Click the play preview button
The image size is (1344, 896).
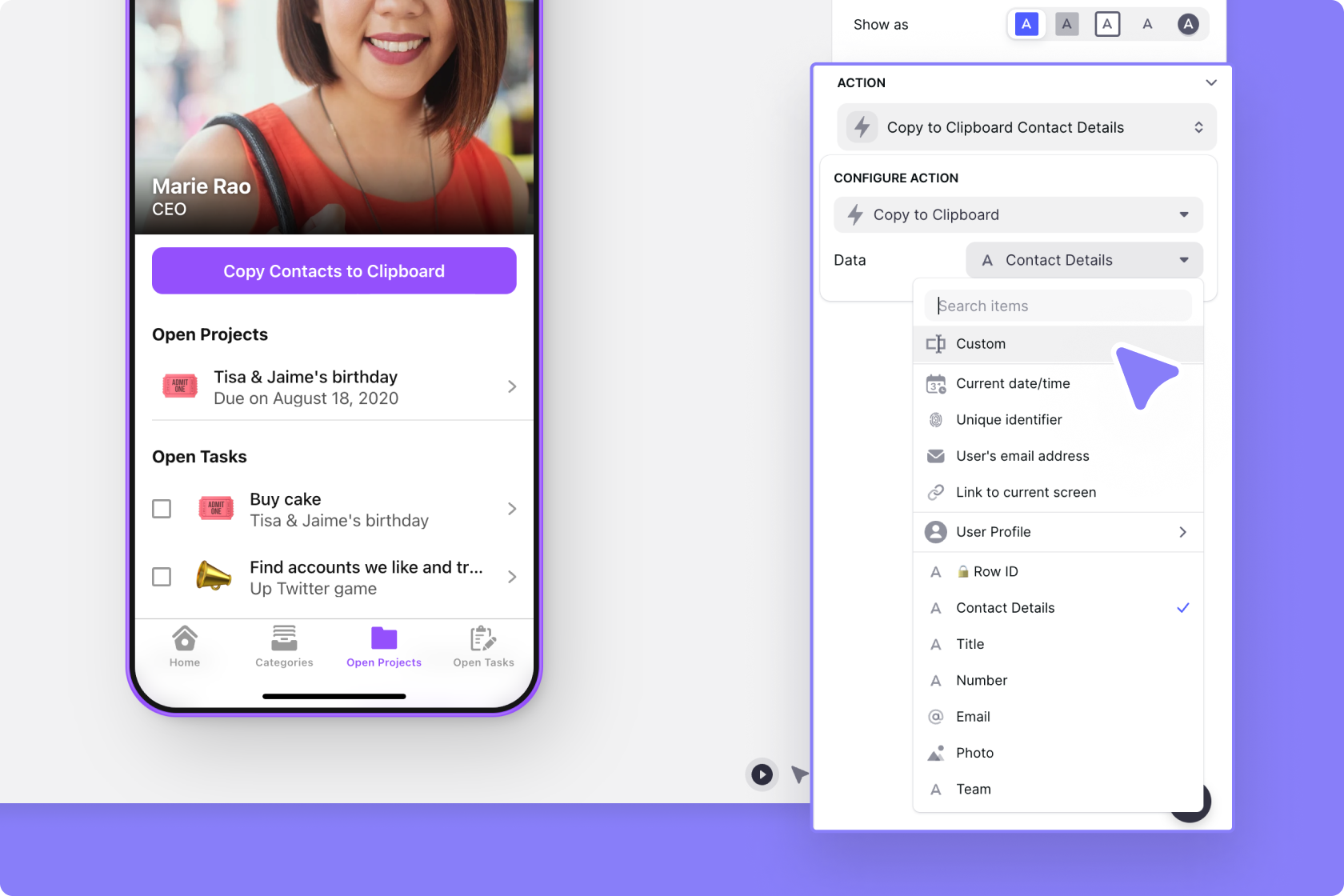coord(762,774)
